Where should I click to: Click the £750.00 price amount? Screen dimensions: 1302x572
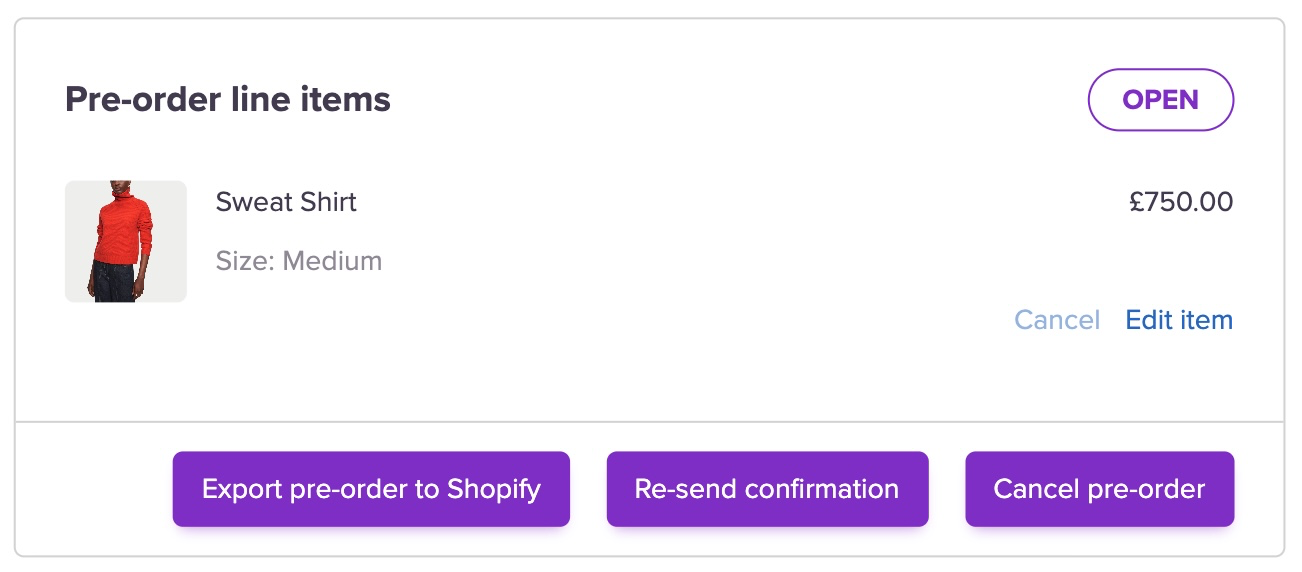1181,202
